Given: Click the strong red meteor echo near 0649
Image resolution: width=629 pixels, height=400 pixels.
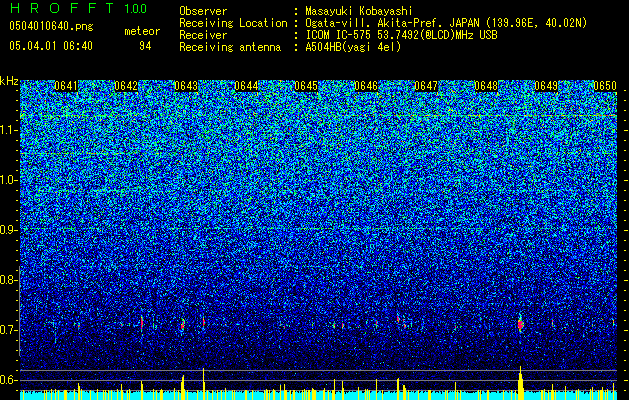Looking at the screenshot, I should [x=520, y=324].
